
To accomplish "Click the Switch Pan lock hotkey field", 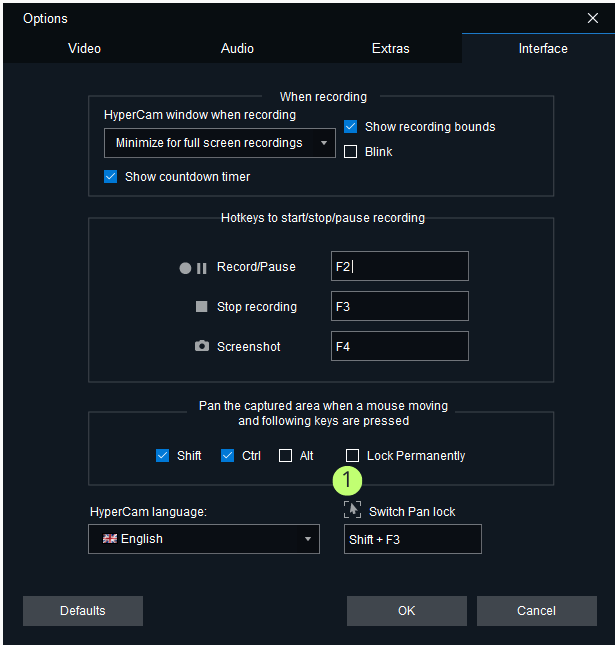I will [413, 539].
